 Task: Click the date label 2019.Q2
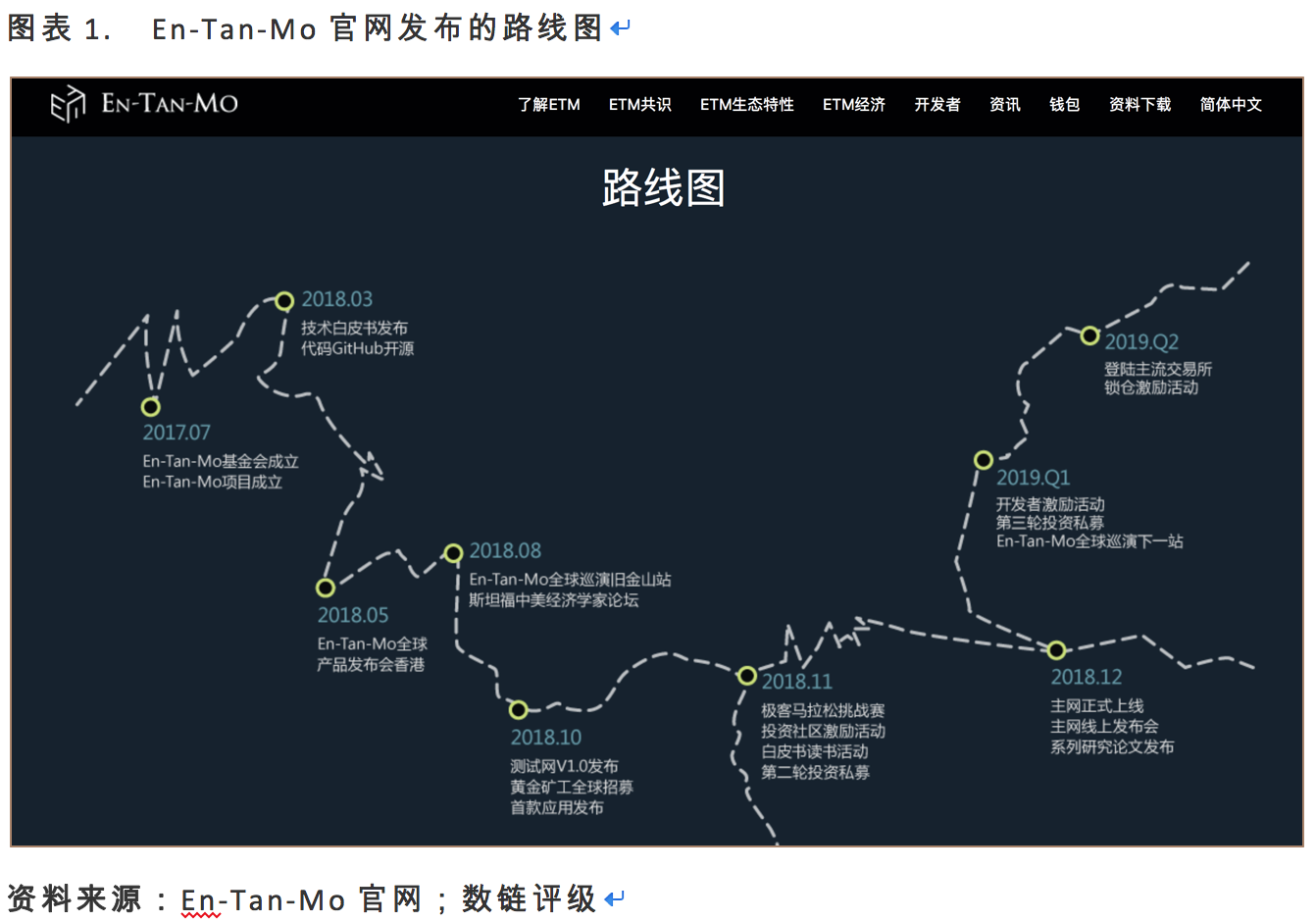point(1142,342)
